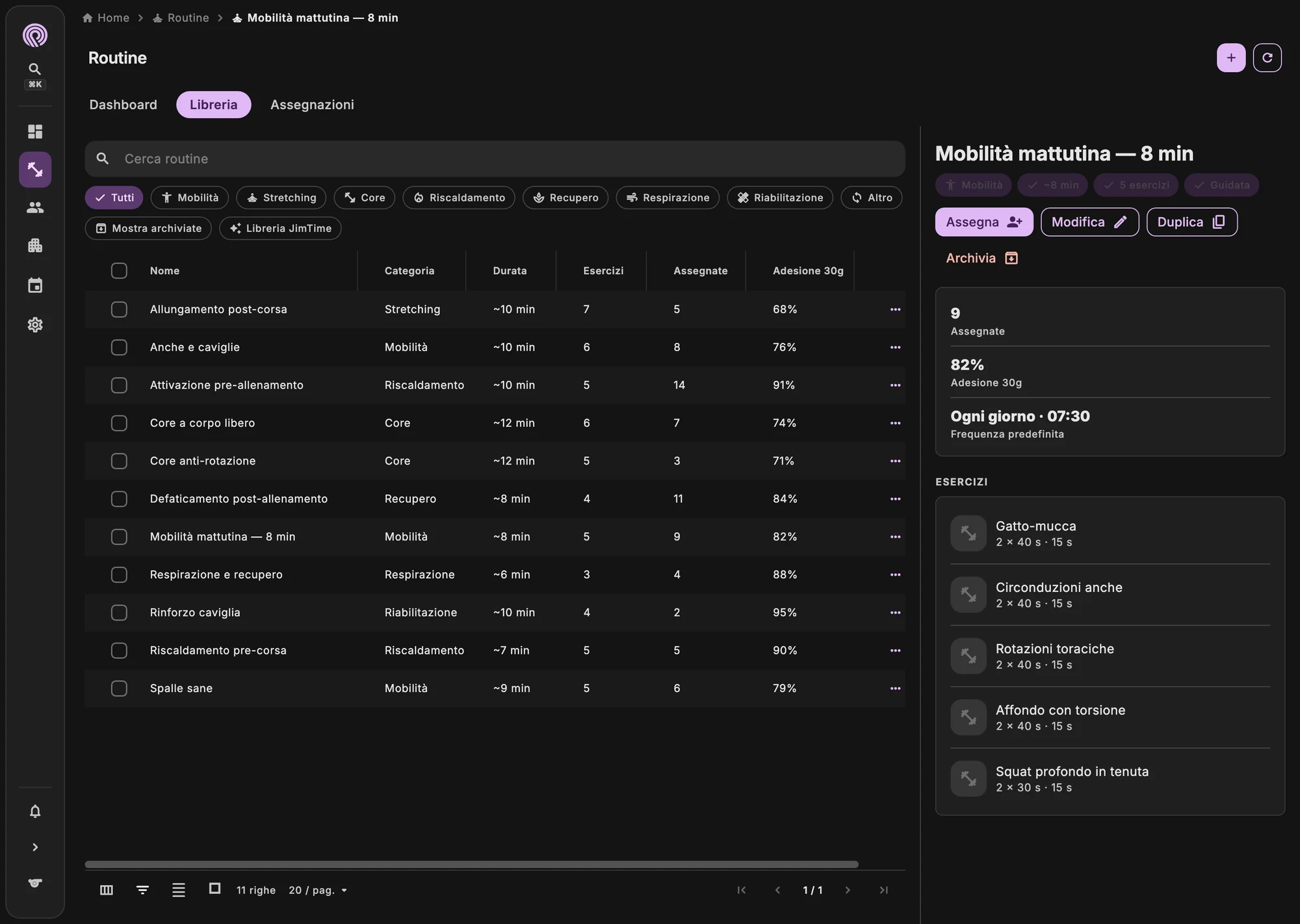Click the plus add routine button

1231,58
